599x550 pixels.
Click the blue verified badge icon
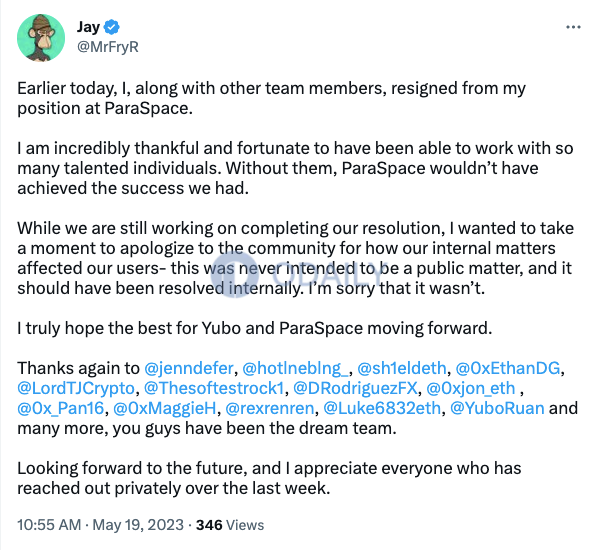(112, 27)
